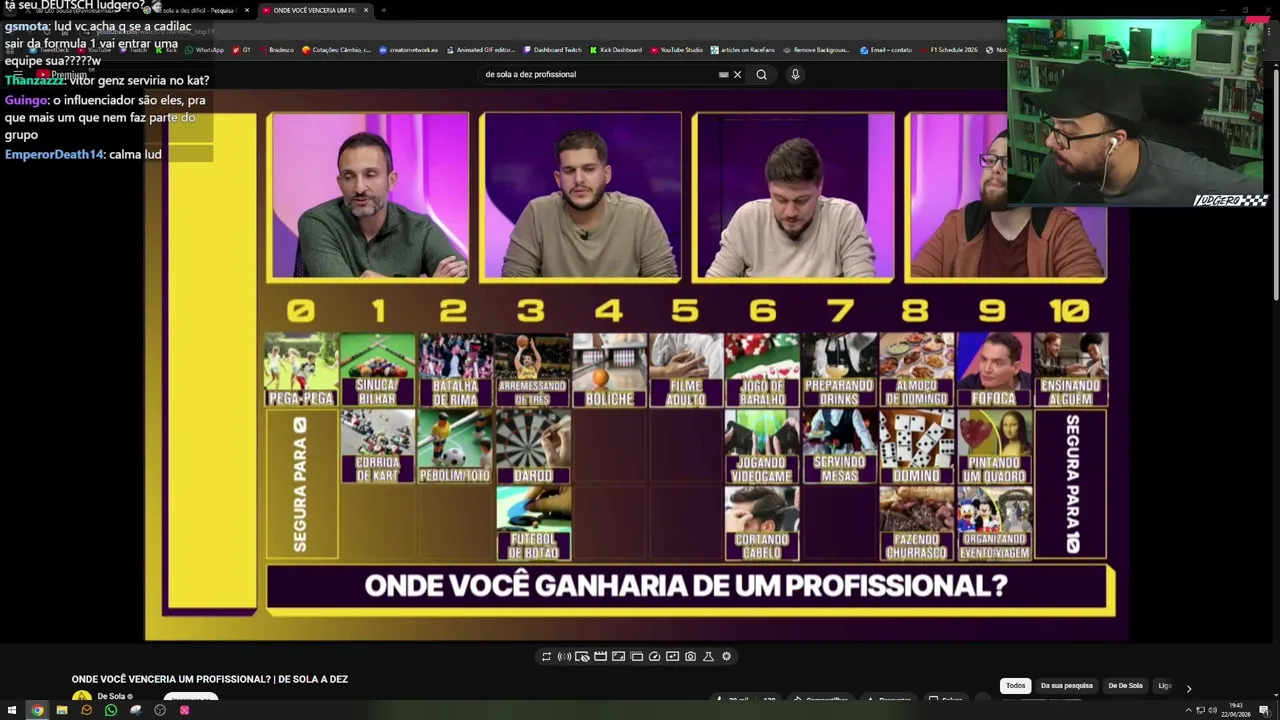Open a new browser tab with plus
Image resolution: width=1280 pixels, height=720 pixels.
pos(384,10)
